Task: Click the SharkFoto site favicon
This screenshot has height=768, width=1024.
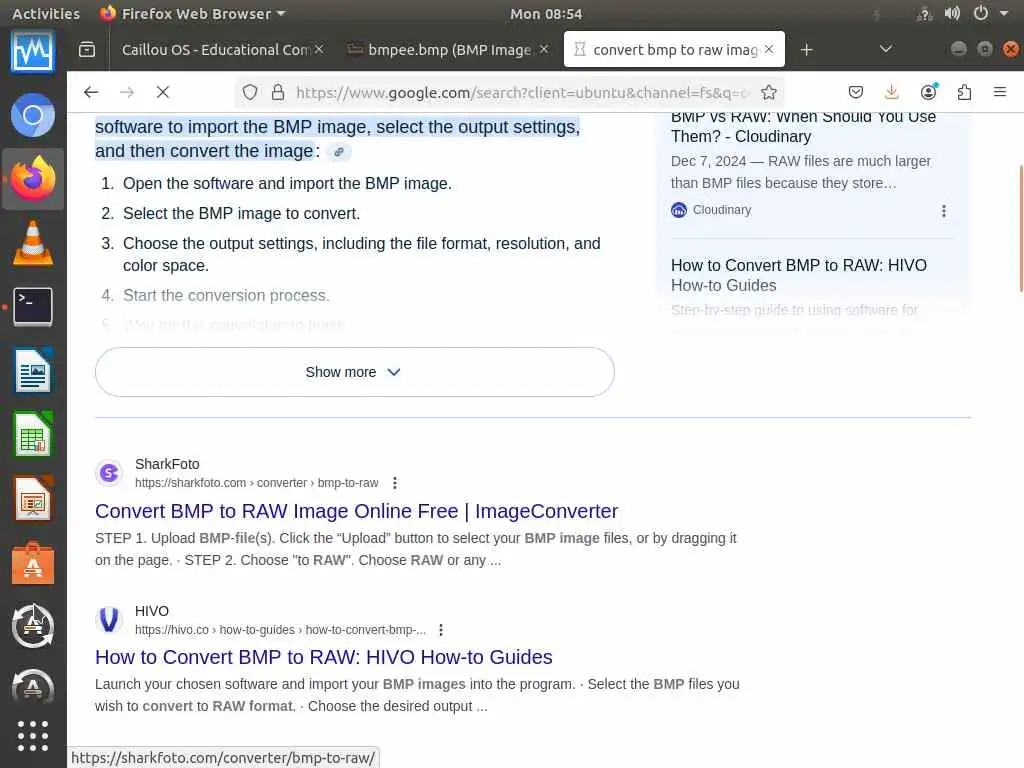Action: (109, 473)
